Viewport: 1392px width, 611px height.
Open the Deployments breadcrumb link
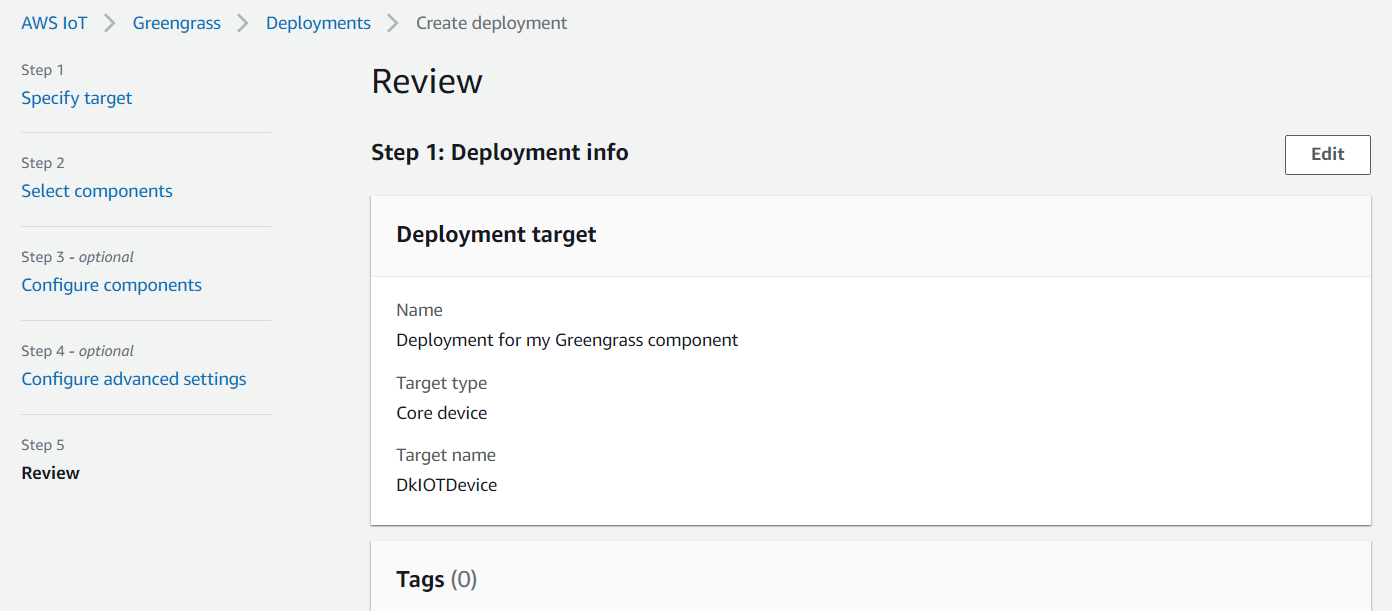(x=318, y=23)
